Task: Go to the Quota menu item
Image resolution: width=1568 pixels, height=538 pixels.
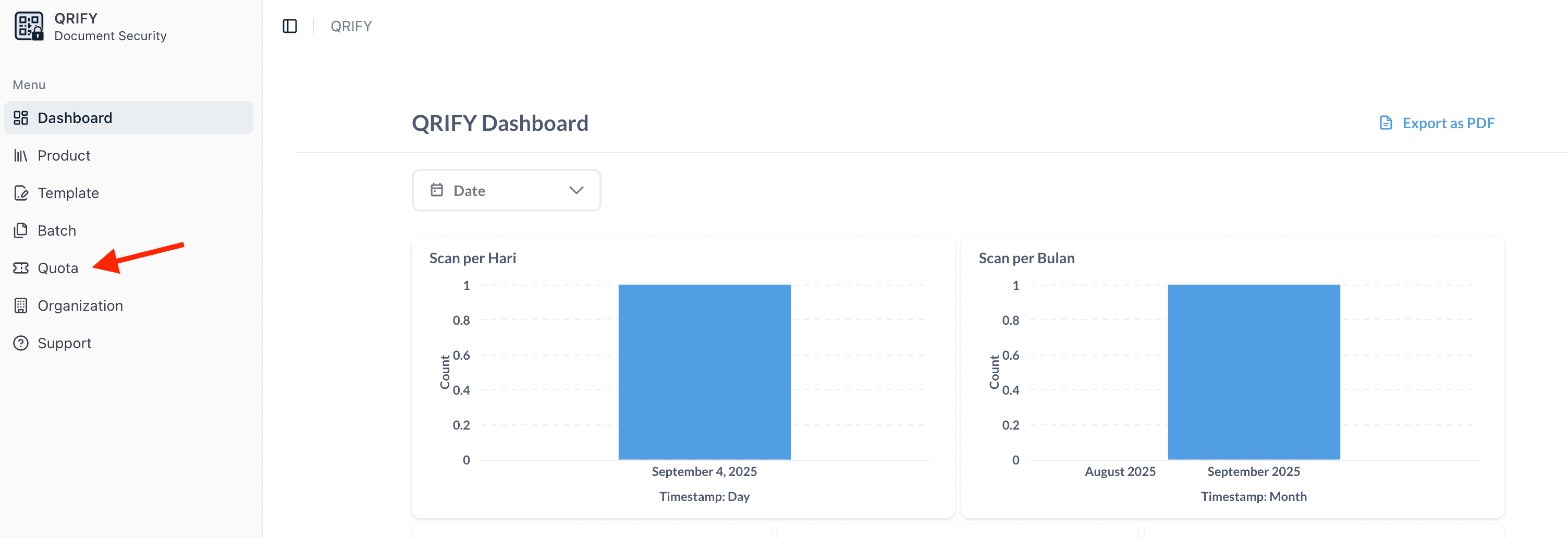Action: coord(58,268)
